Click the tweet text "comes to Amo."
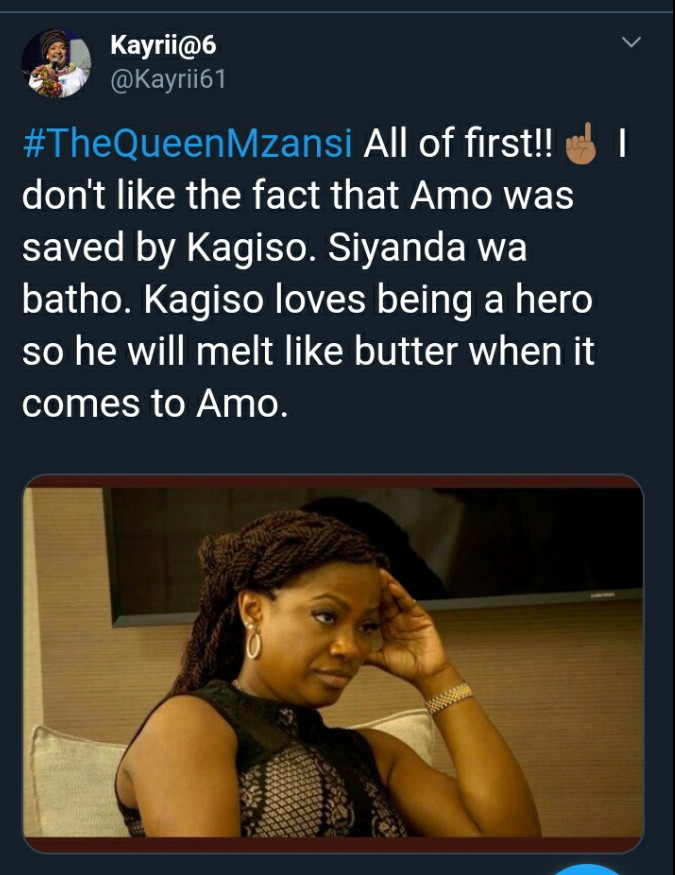This screenshot has height=875, width=675. tap(155, 404)
